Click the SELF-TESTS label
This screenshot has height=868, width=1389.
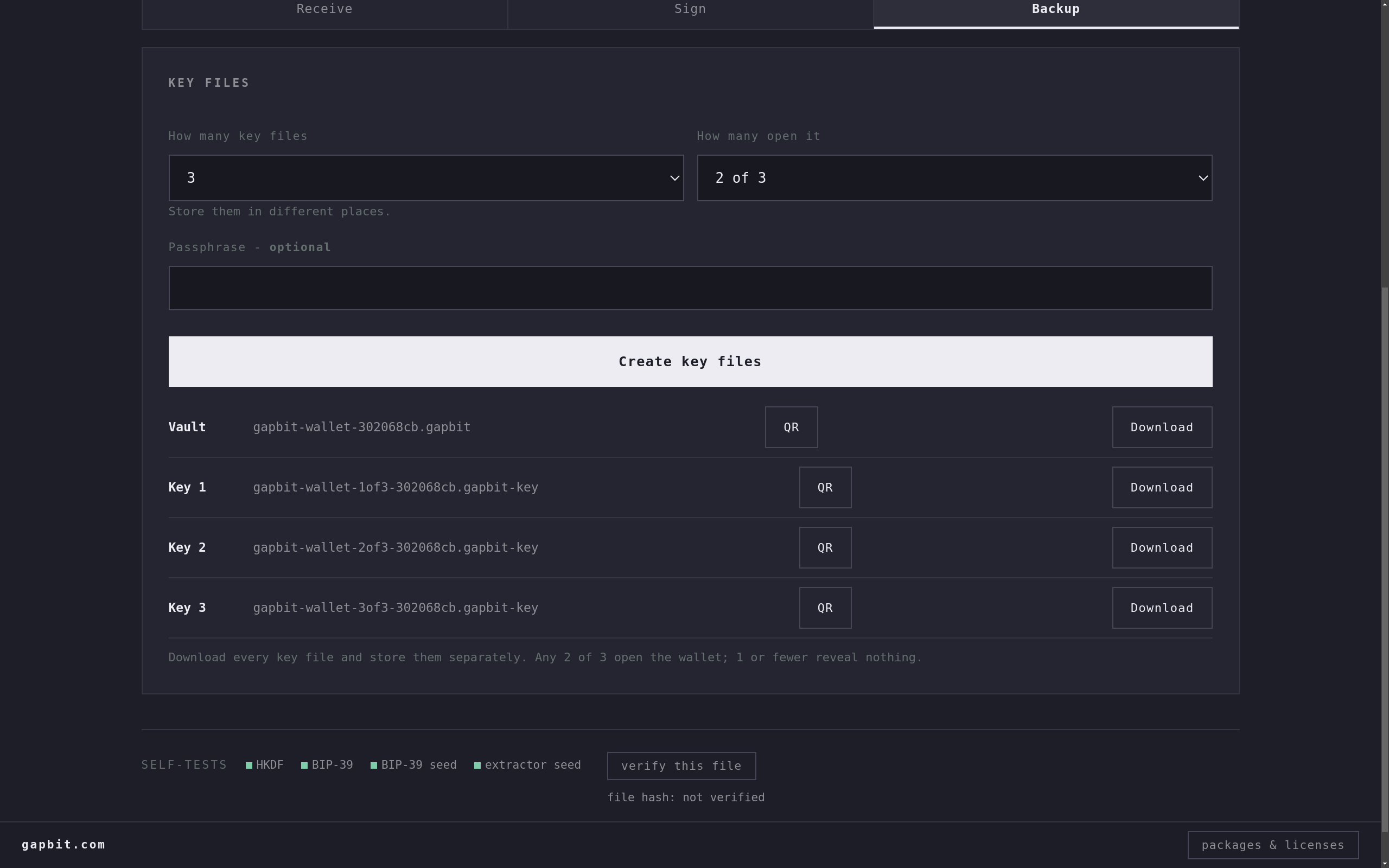(184, 765)
